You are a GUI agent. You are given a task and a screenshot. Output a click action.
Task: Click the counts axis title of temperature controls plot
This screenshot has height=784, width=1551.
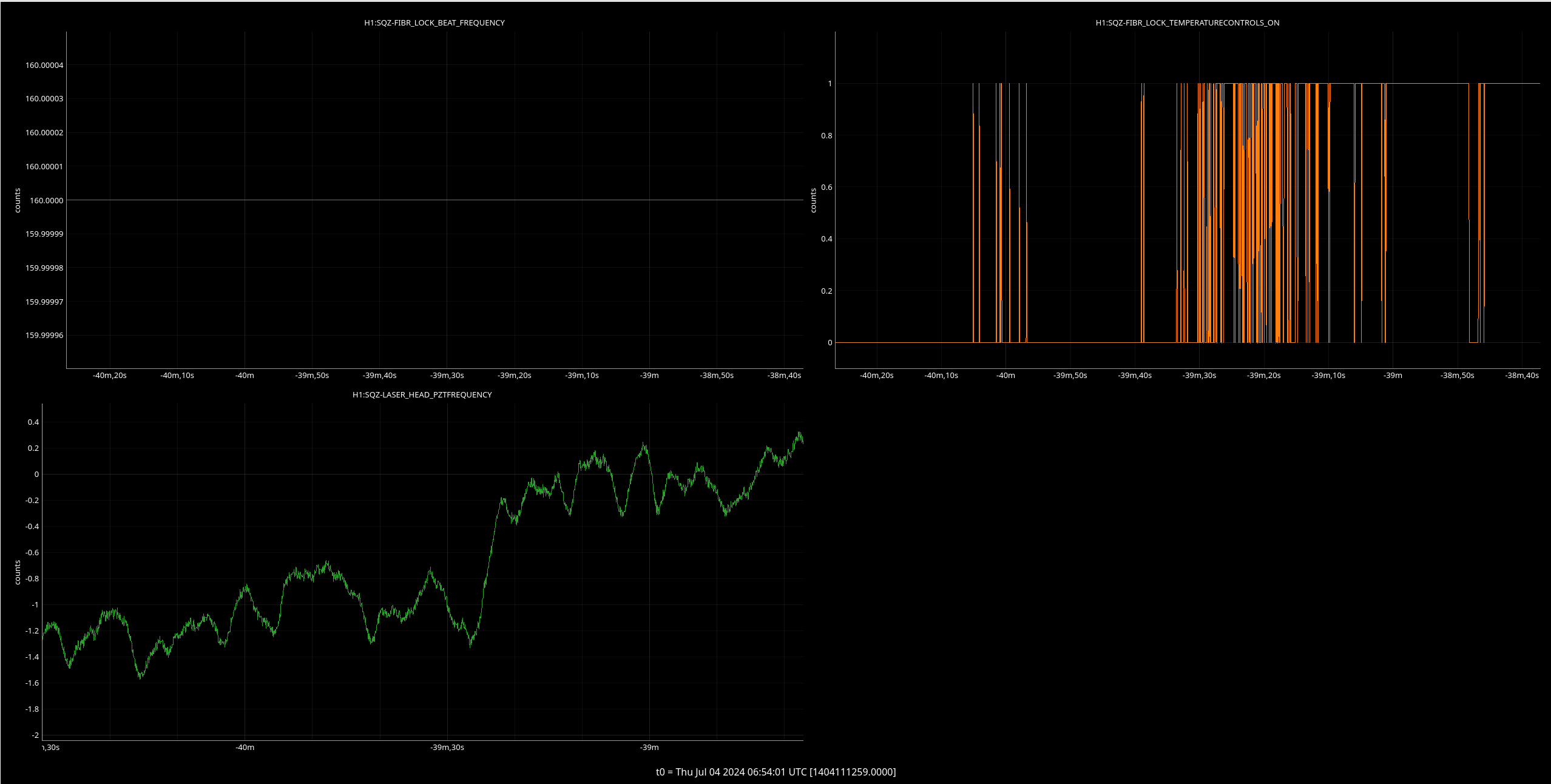coord(813,200)
